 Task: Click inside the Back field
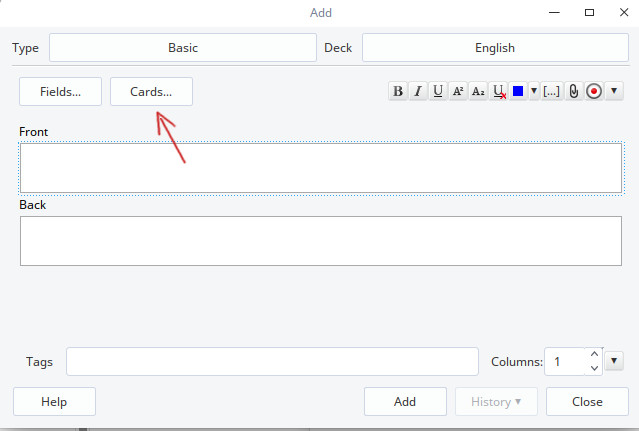[x=320, y=241]
